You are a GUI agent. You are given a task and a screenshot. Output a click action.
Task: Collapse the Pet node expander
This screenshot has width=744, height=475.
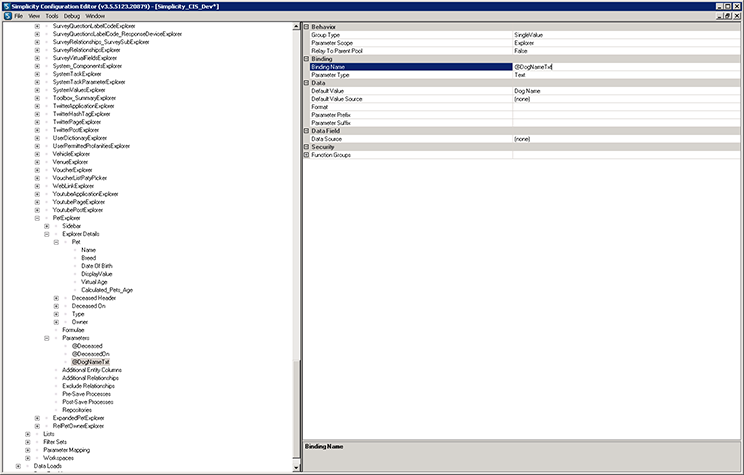tap(56, 242)
